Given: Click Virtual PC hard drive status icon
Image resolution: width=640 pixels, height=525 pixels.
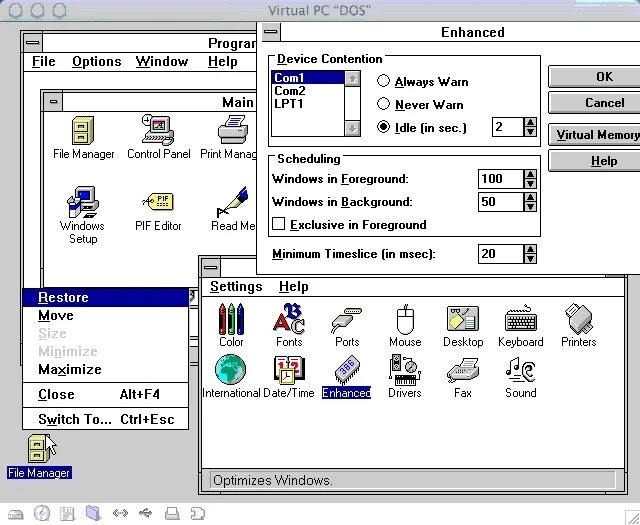Looking at the screenshot, I should [x=16, y=514].
